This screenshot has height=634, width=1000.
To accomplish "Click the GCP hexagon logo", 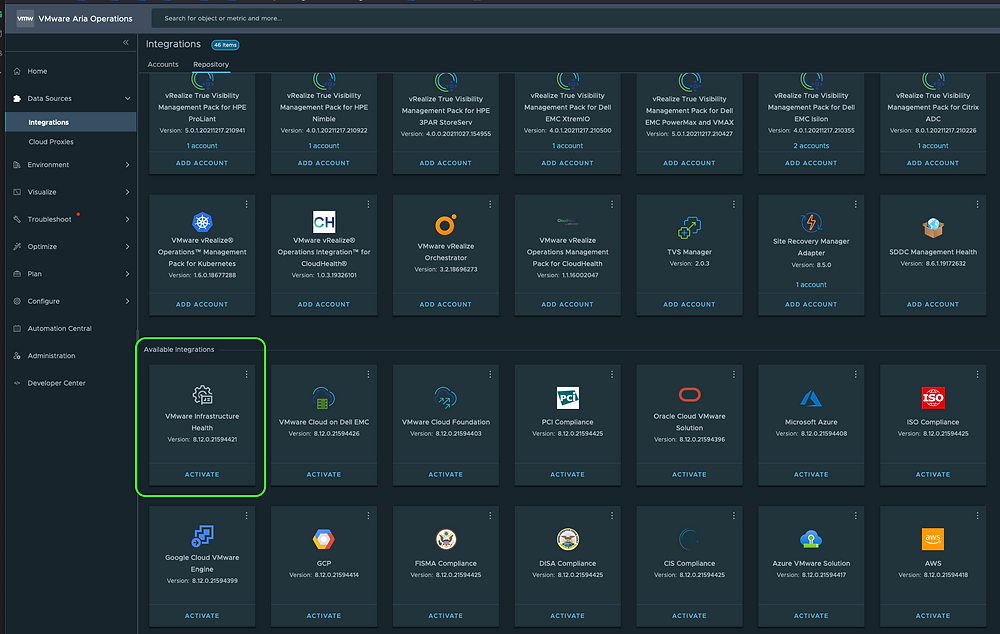I will (x=324, y=540).
